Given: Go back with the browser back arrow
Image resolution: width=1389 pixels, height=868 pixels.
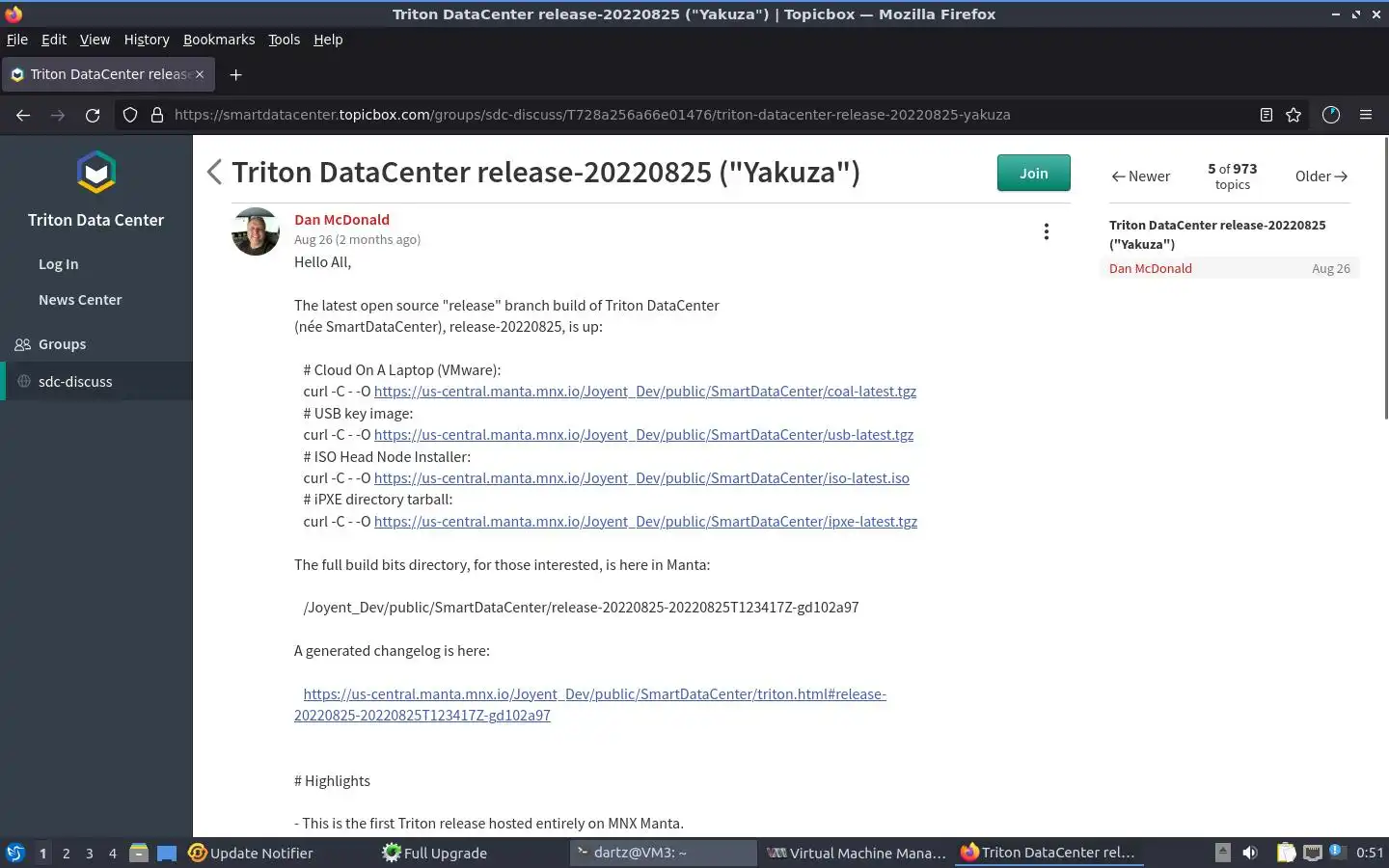Looking at the screenshot, I should coord(23,115).
